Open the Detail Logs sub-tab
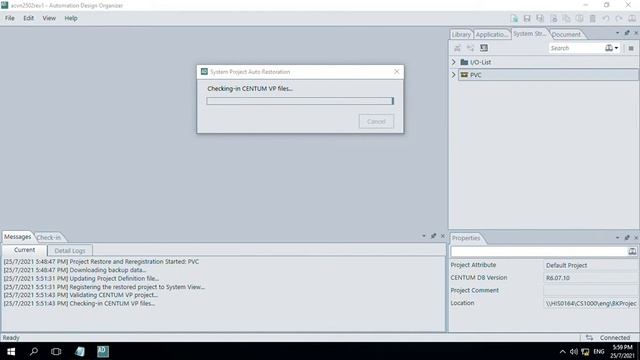This screenshot has width=640, height=360. pos(70,250)
